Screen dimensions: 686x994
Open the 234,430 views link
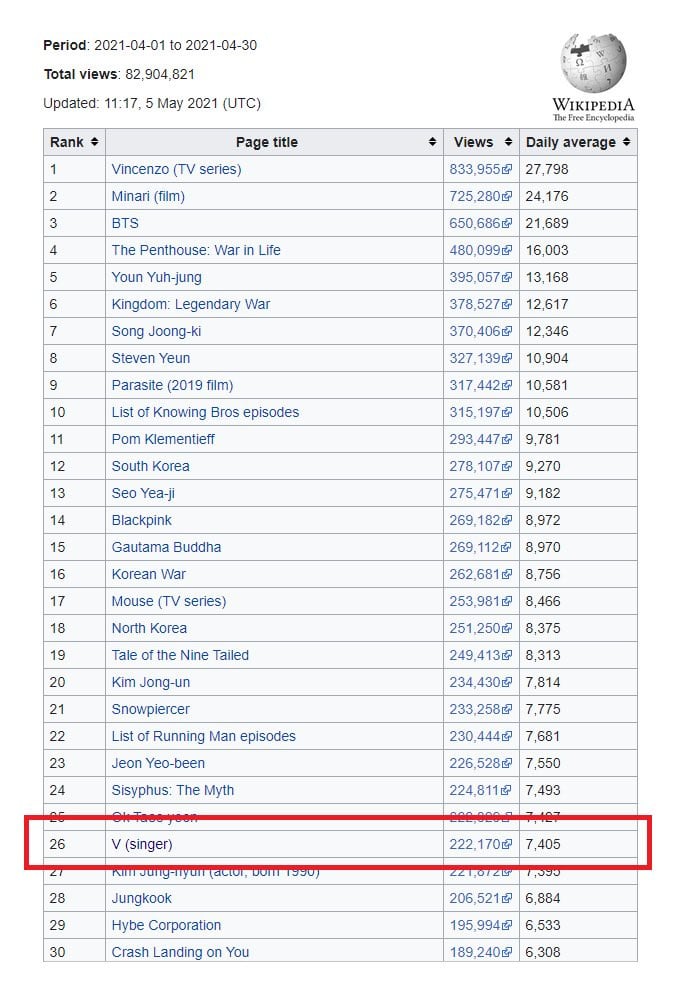pos(475,683)
